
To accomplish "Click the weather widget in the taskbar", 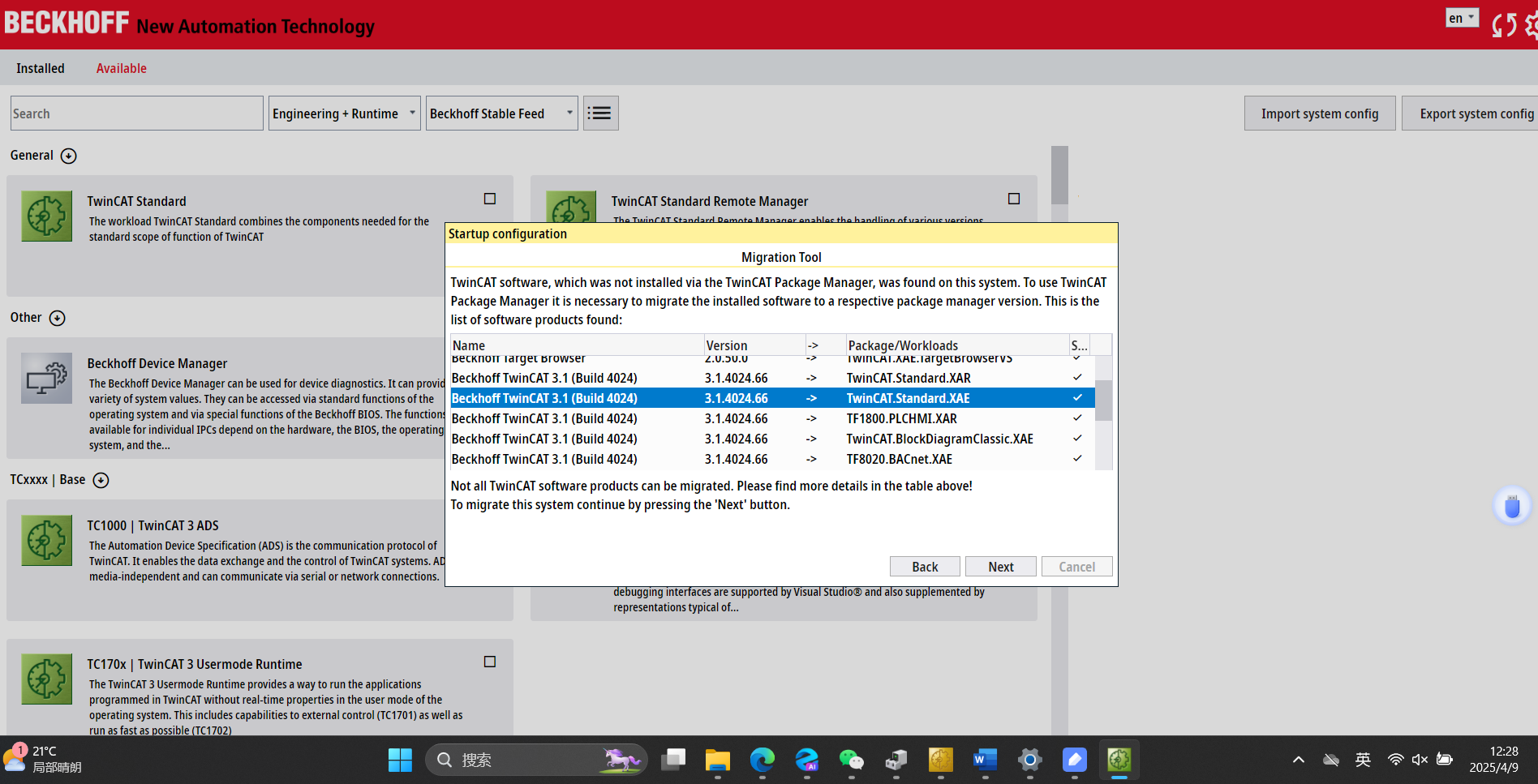I will (x=42, y=760).
